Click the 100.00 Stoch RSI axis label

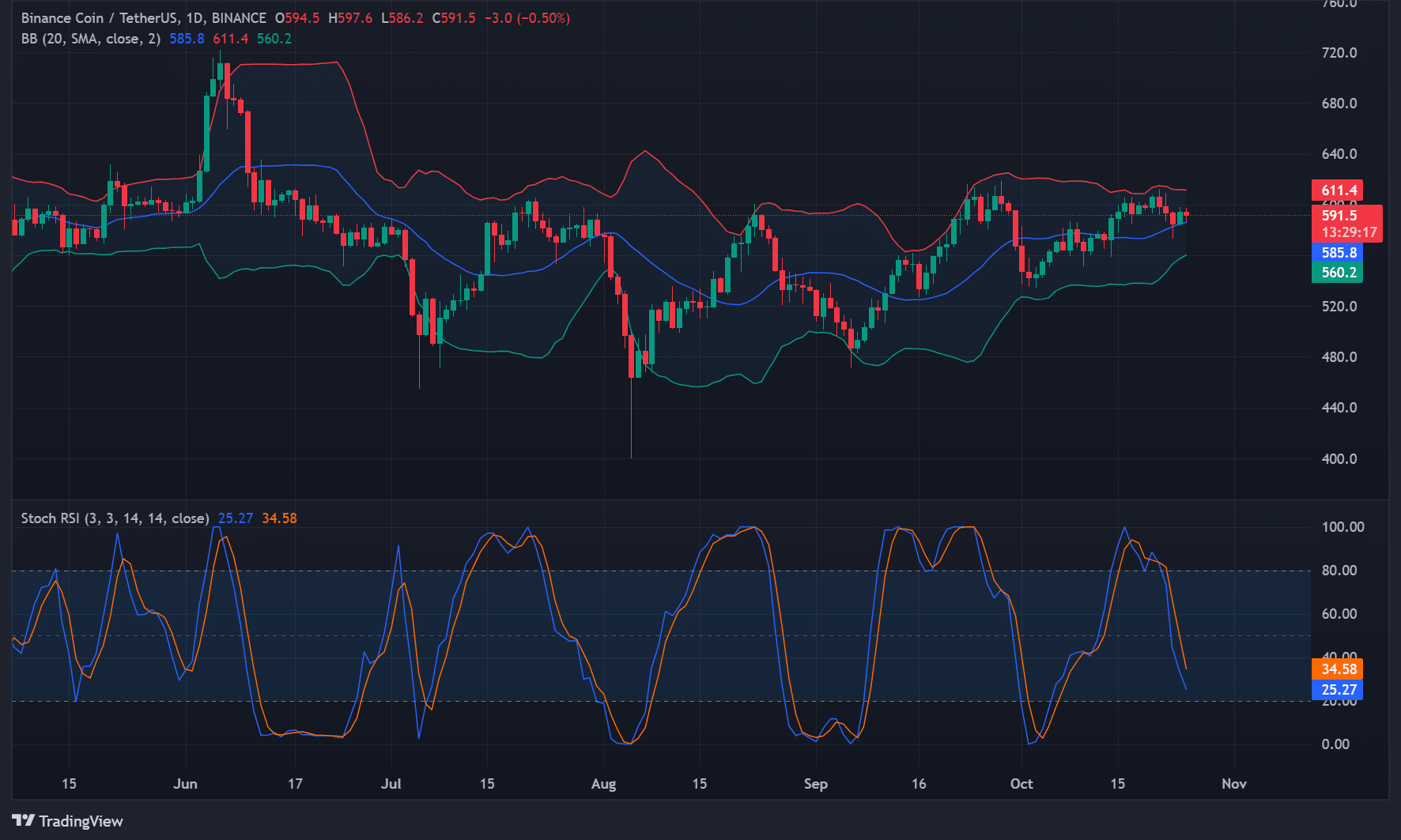point(1342,527)
